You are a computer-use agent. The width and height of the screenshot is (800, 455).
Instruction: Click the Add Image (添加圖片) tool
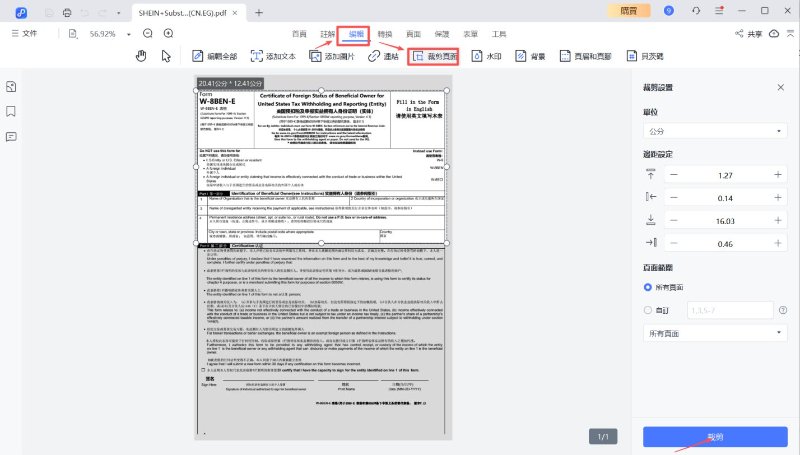click(332, 56)
